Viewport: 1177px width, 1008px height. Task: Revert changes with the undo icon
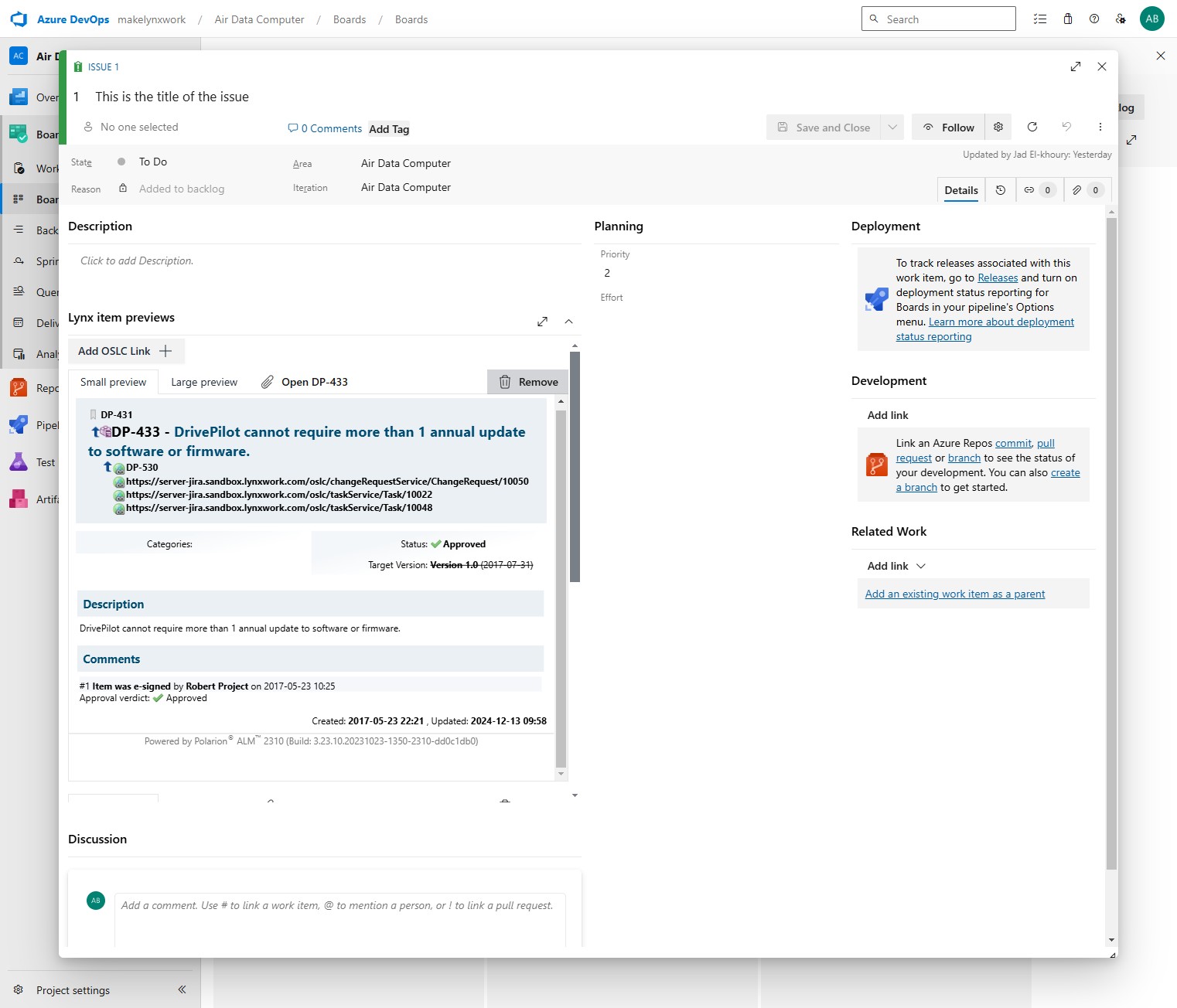tap(1066, 127)
